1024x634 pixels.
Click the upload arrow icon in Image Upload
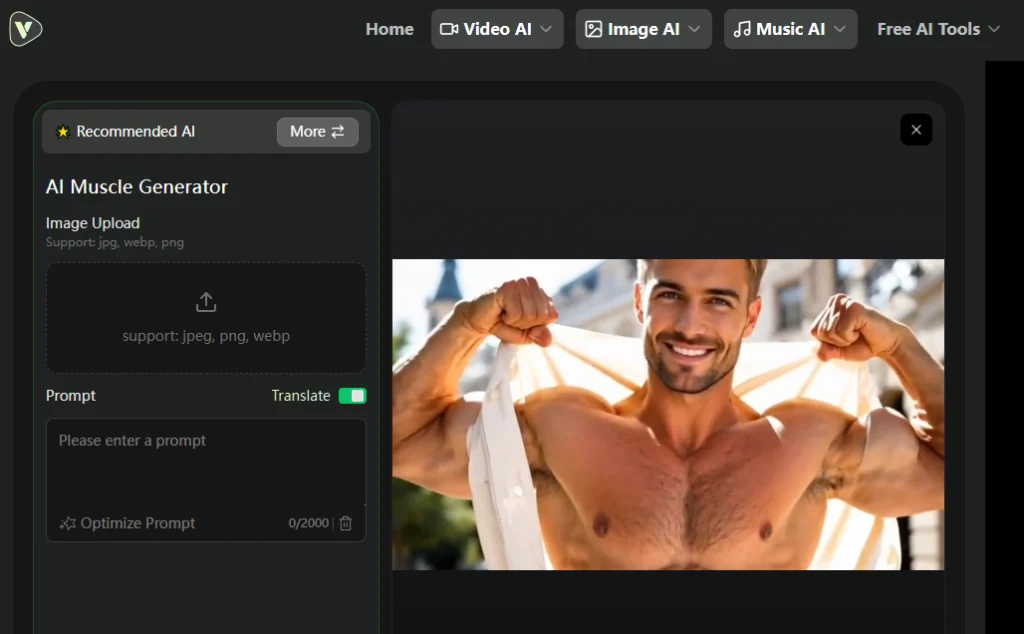(206, 302)
